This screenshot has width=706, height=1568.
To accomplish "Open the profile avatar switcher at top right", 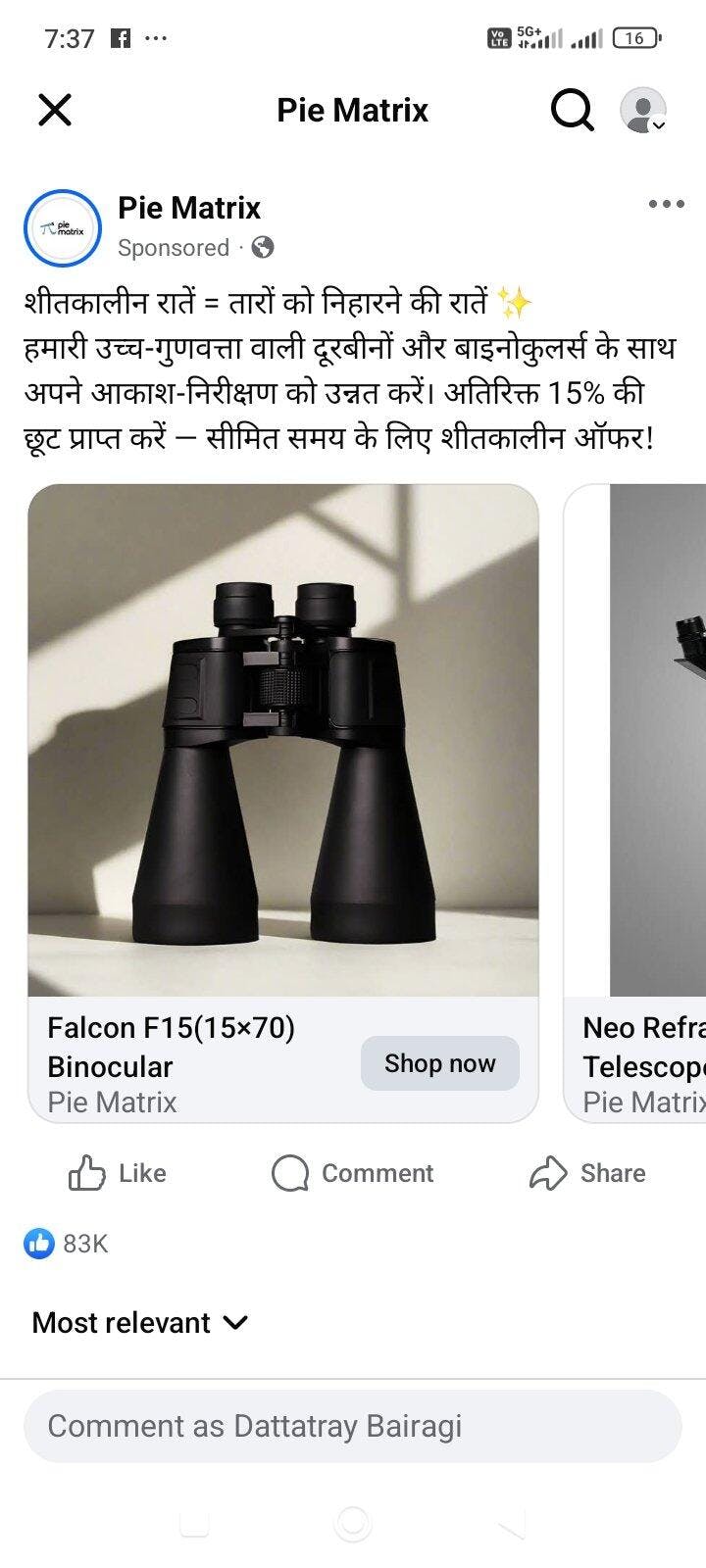I will pos(643,110).
